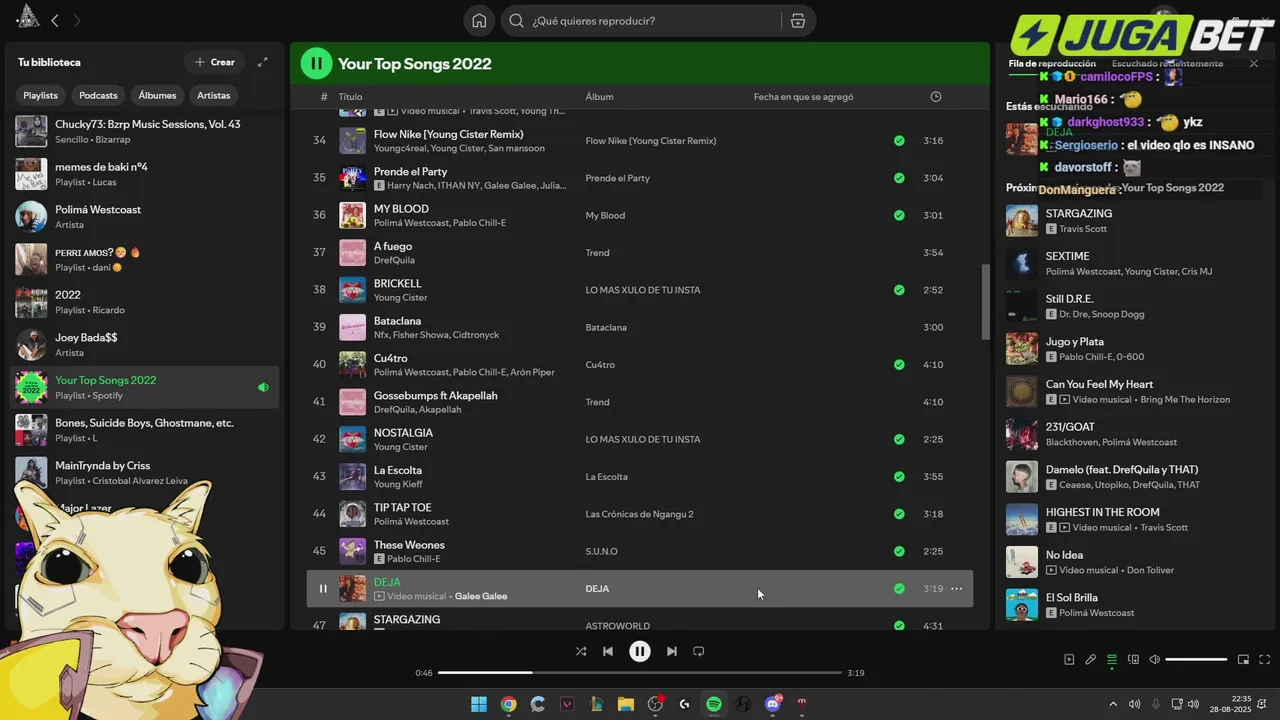
Task: Open Las Crónicas de Ngangu 2 album
Action: click(x=639, y=514)
